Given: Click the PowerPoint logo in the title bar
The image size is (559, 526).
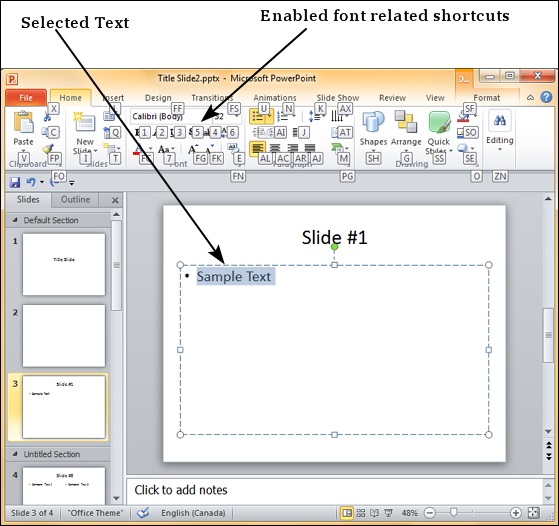Looking at the screenshot, I should pyautogui.click(x=12, y=79).
